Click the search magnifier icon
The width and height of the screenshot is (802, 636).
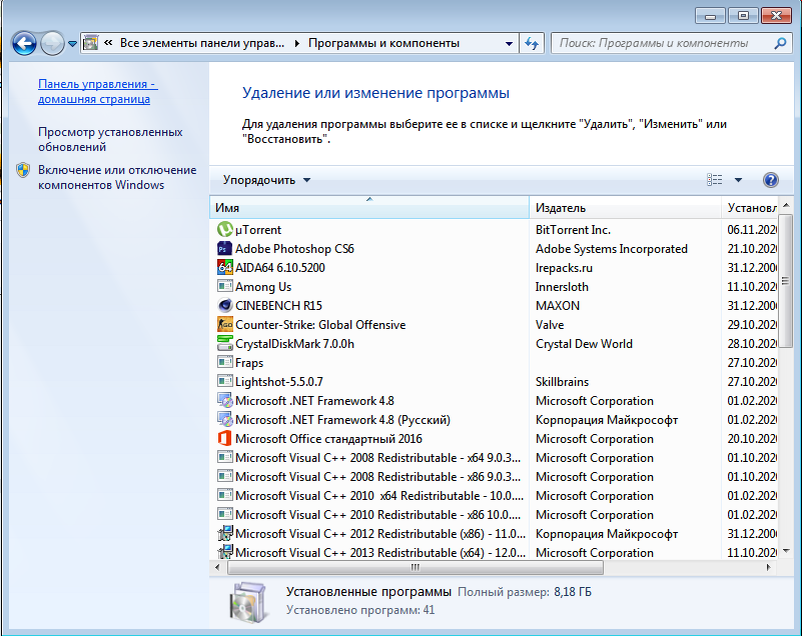point(780,43)
